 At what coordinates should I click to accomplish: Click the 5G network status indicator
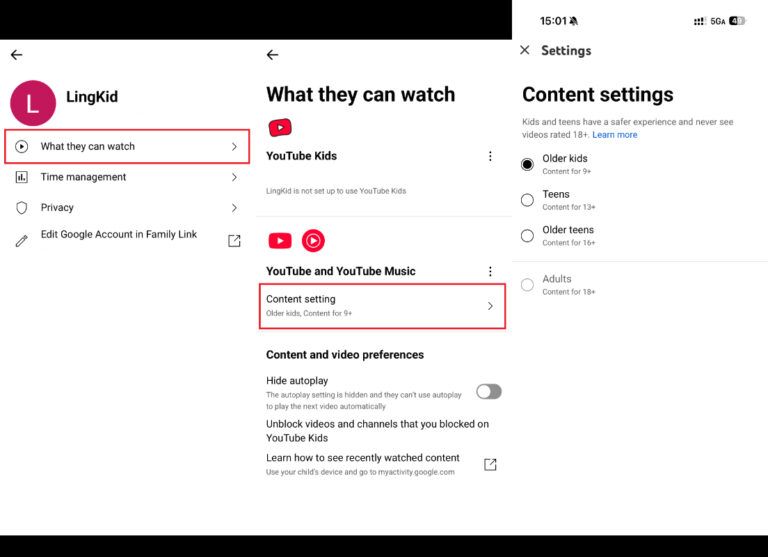tap(718, 21)
